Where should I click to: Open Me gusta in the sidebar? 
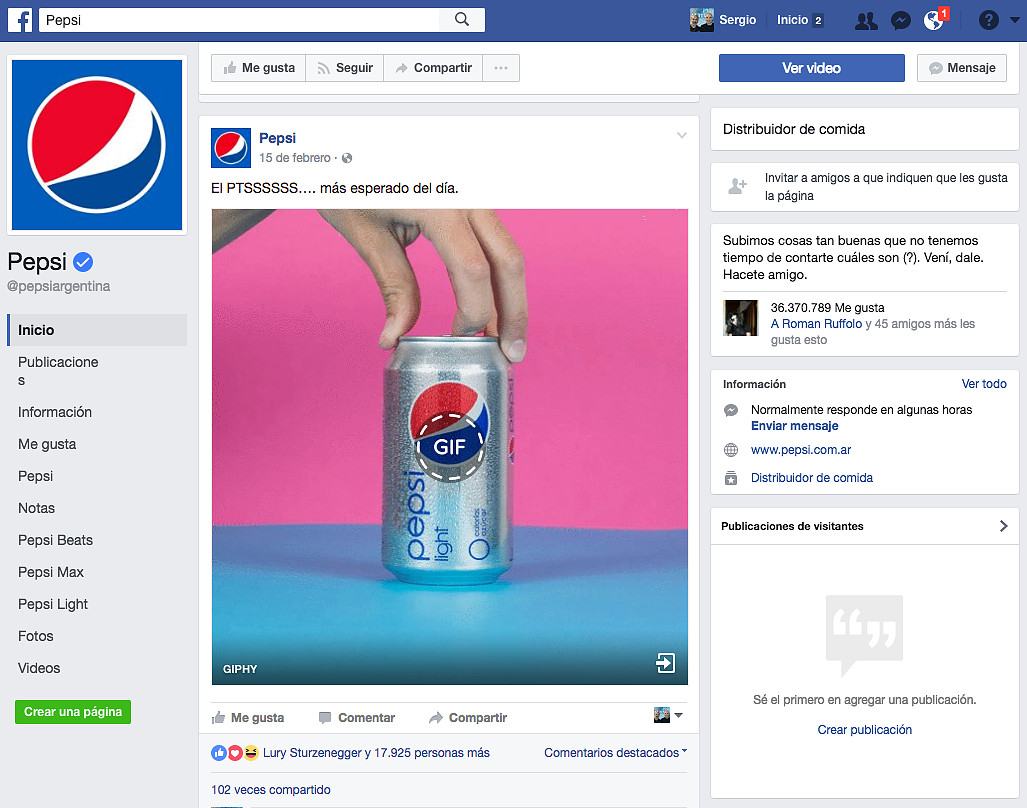[x=47, y=444]
